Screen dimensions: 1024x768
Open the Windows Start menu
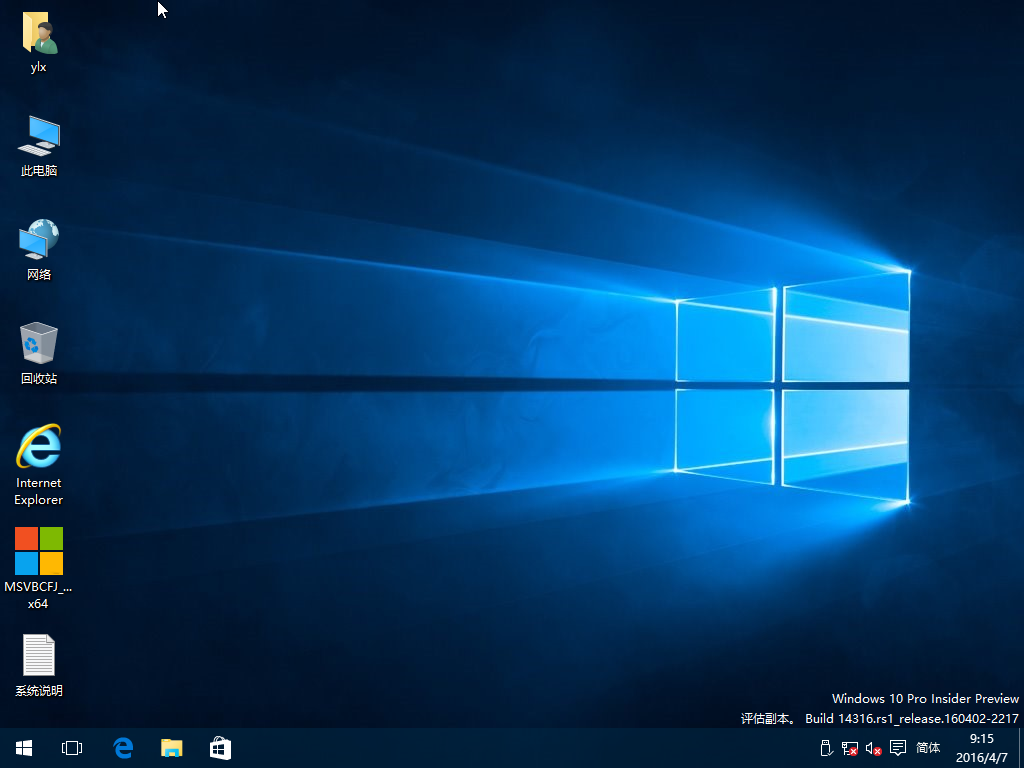23,748
